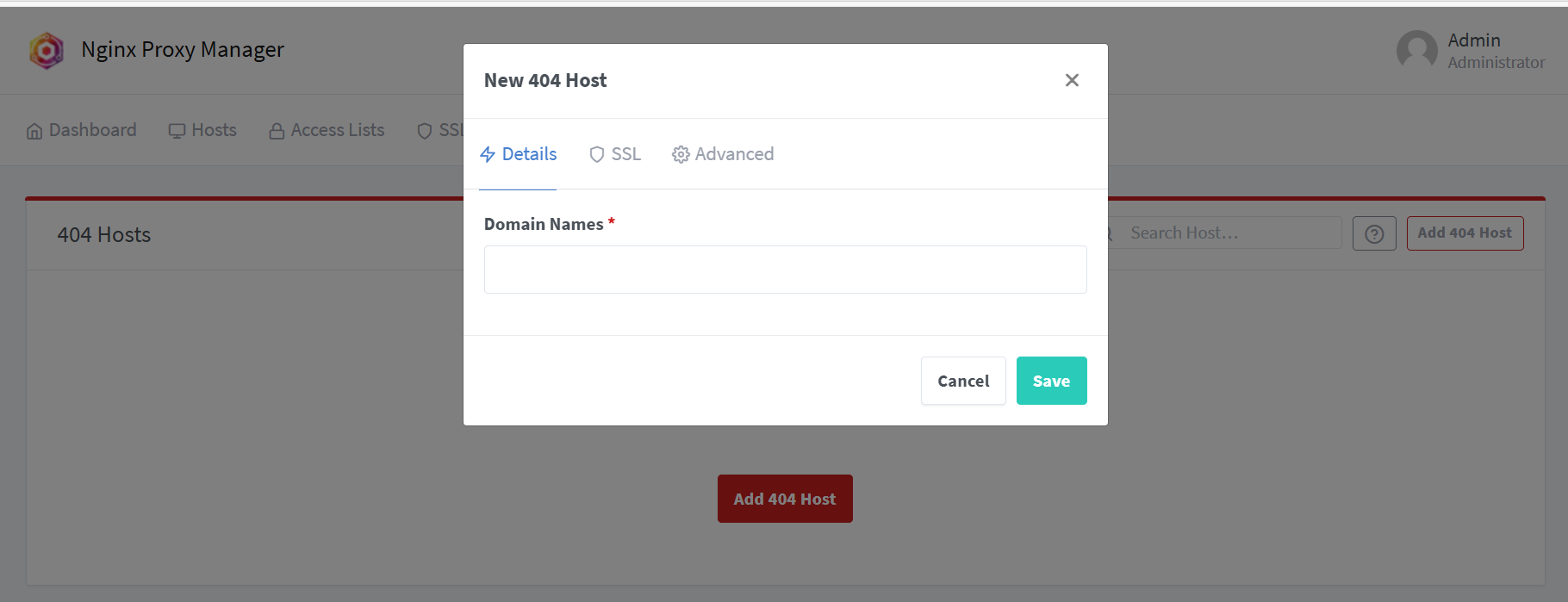
Task: Select the Dashboard home icon
Action: tap(34, 130)
